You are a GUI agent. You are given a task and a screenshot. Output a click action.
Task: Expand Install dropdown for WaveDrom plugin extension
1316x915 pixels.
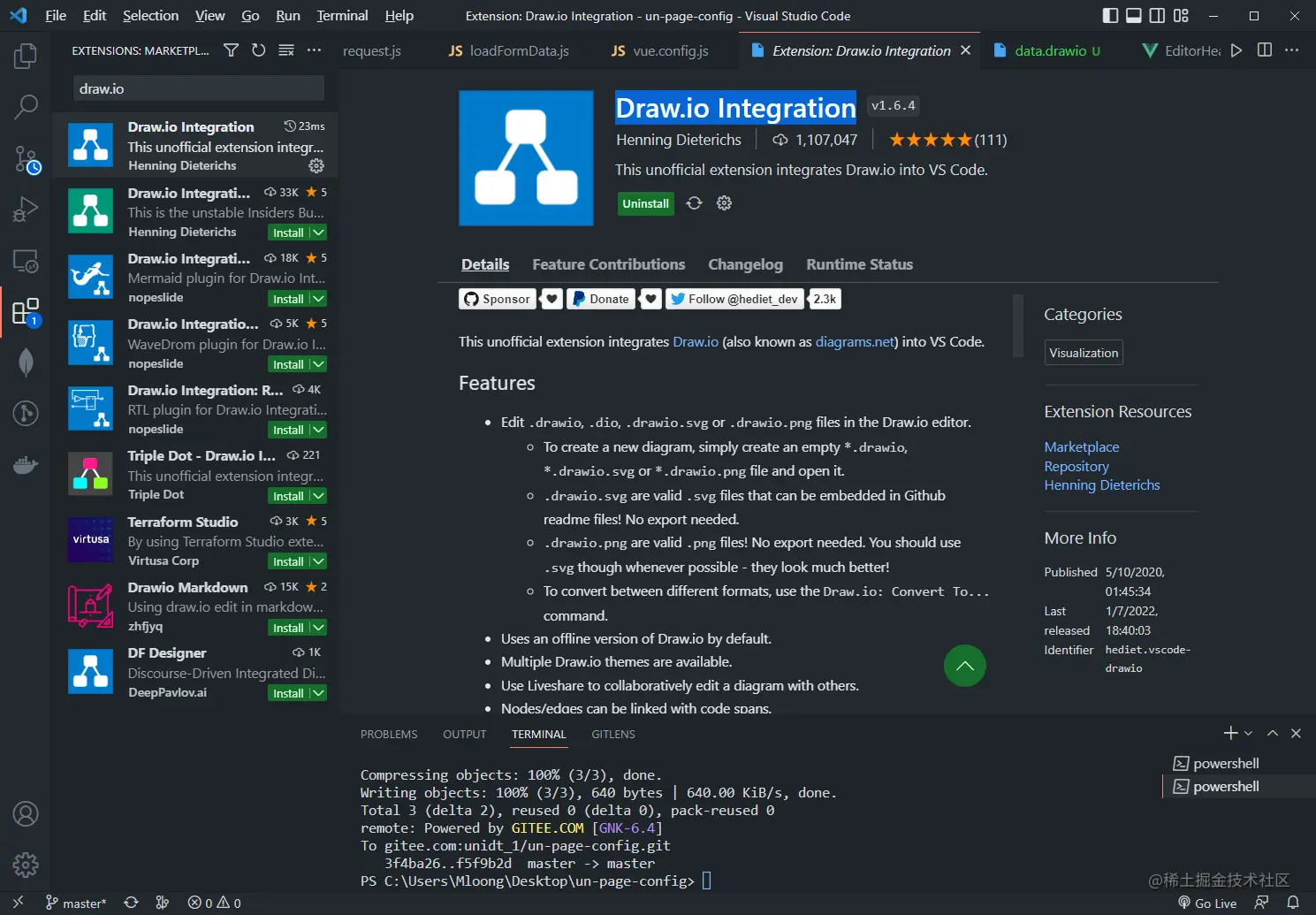point(319,364)
